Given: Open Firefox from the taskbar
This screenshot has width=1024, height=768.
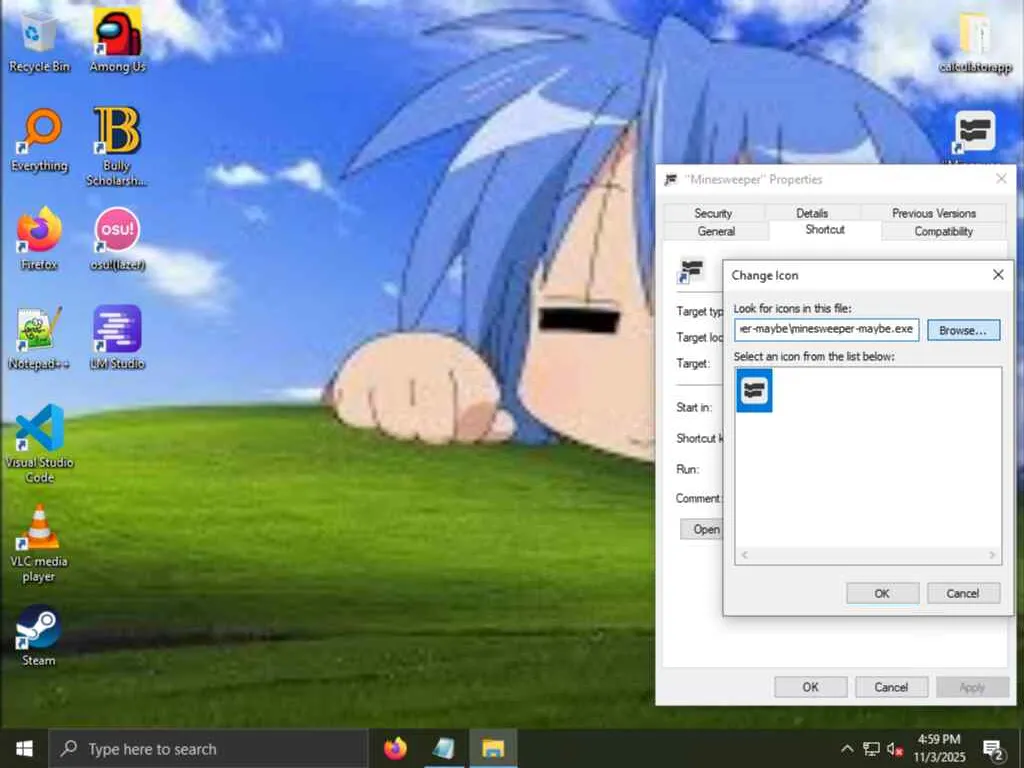Looking at the screenshot, I should pos(395,748).
